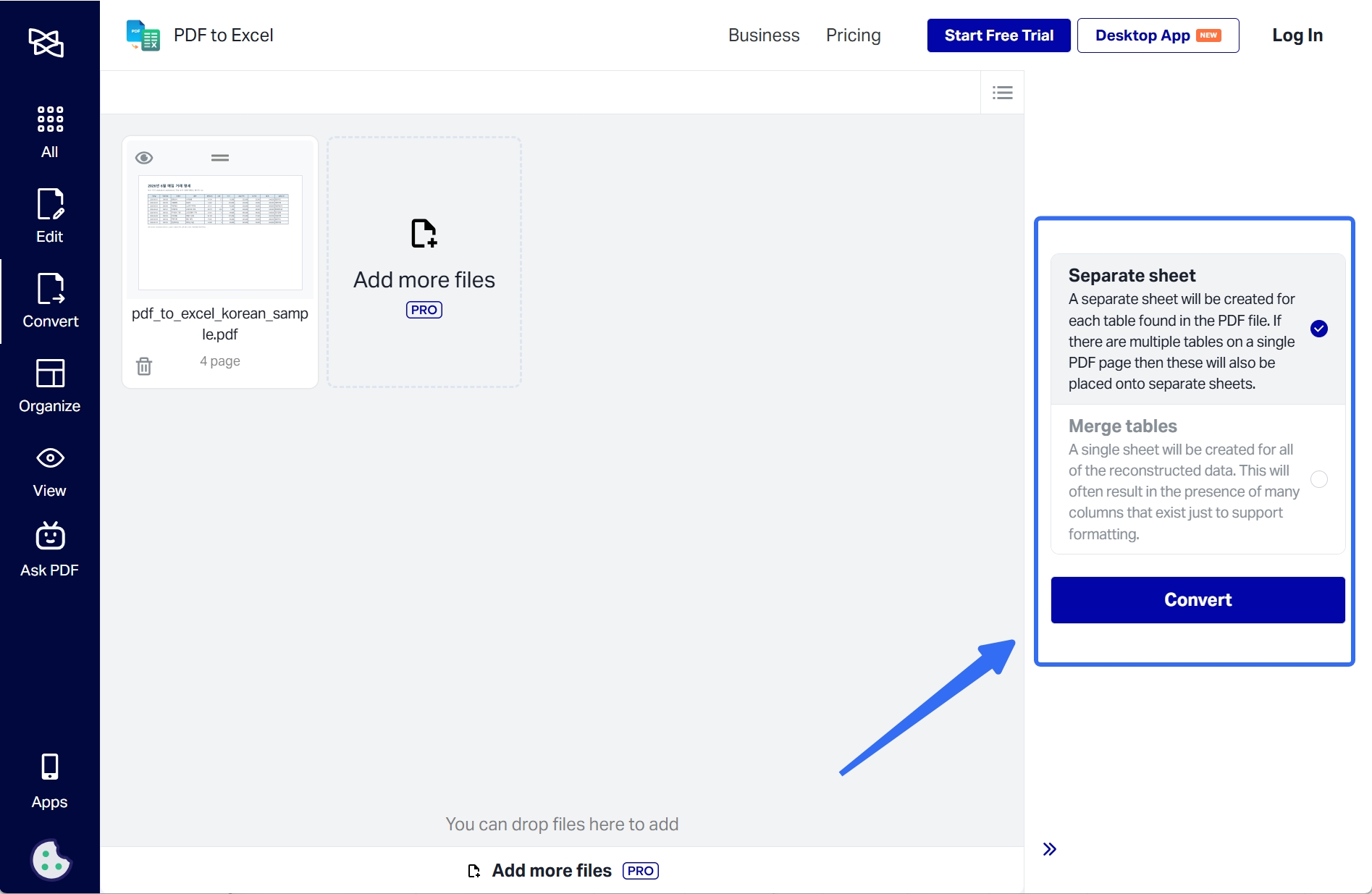The height and width of the screenshot is (894, 1372).
Task: Open the View section in sidebar
Action: 49,472
